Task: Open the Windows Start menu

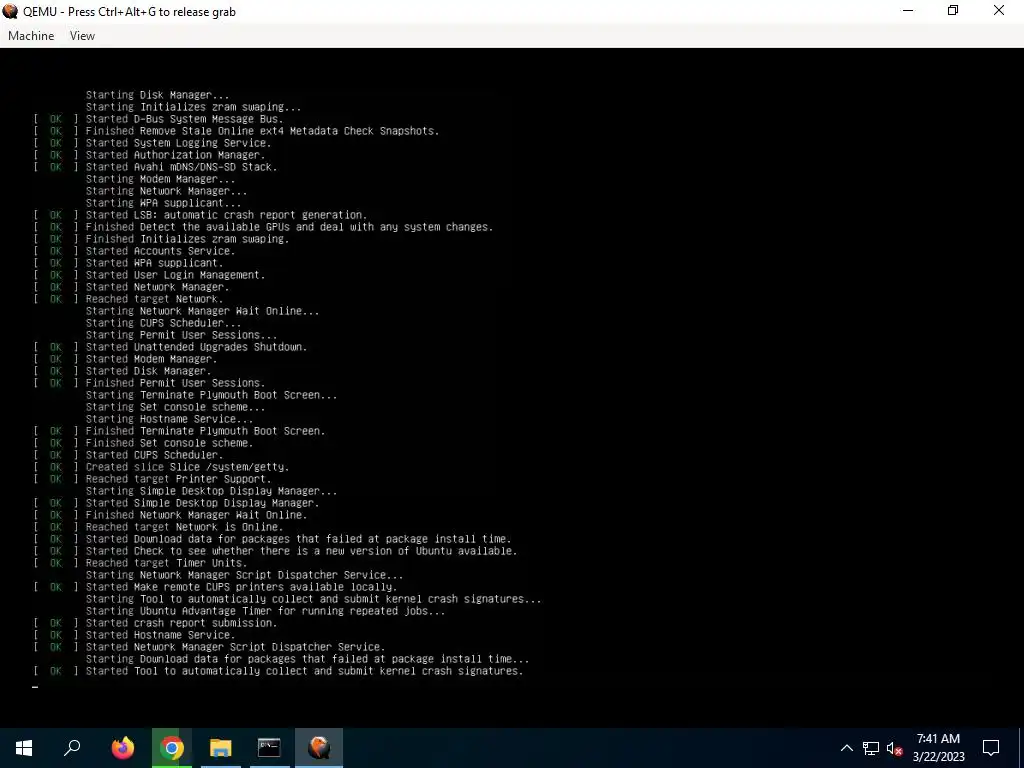Action: click(24, 748)
